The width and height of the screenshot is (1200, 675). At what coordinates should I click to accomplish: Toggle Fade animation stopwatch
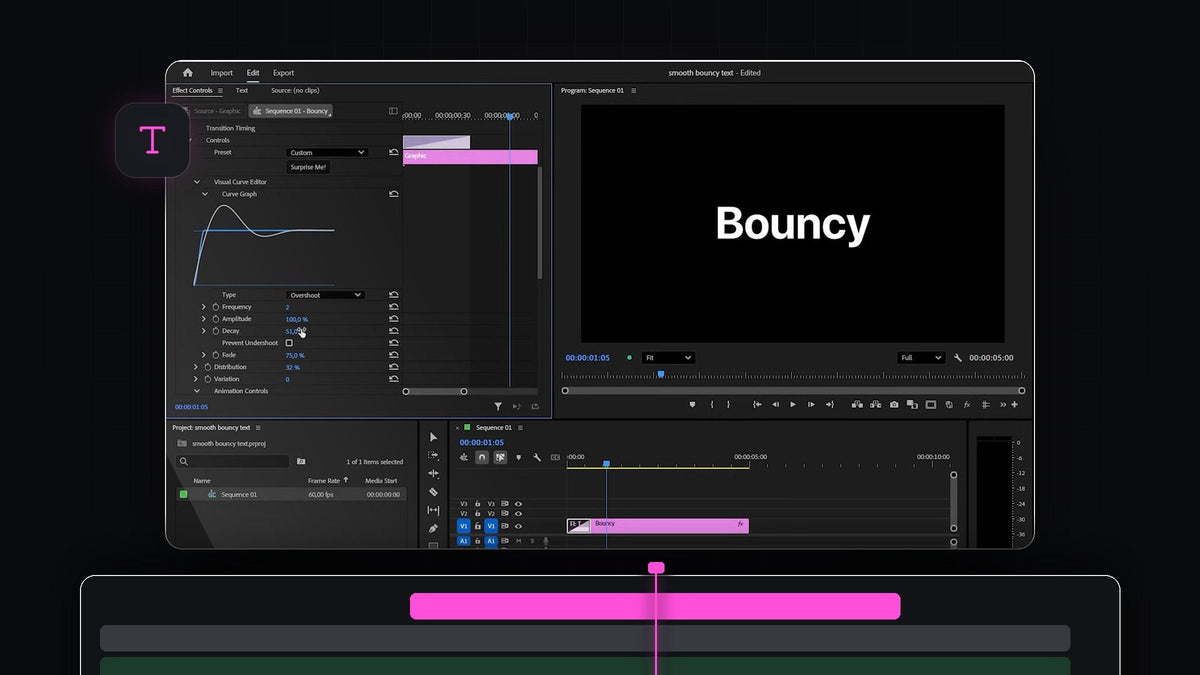215,355
